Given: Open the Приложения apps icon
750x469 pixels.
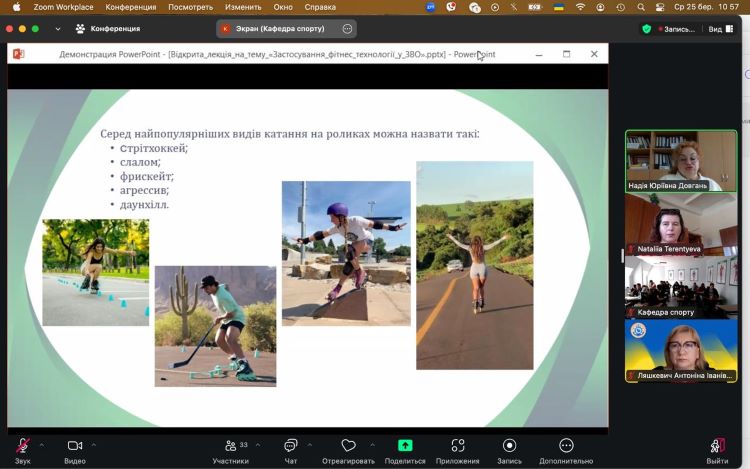Looking at the screenshot, I should click(x=458, y=446).
